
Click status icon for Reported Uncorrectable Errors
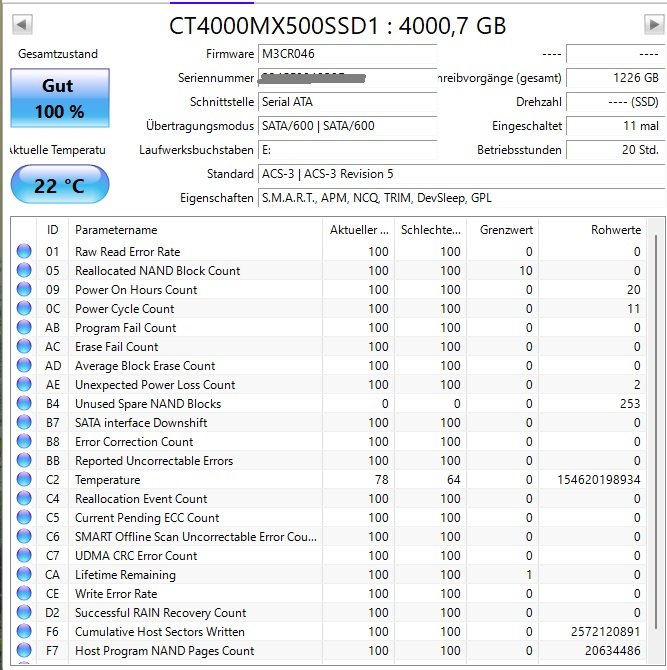click(24, 460)
